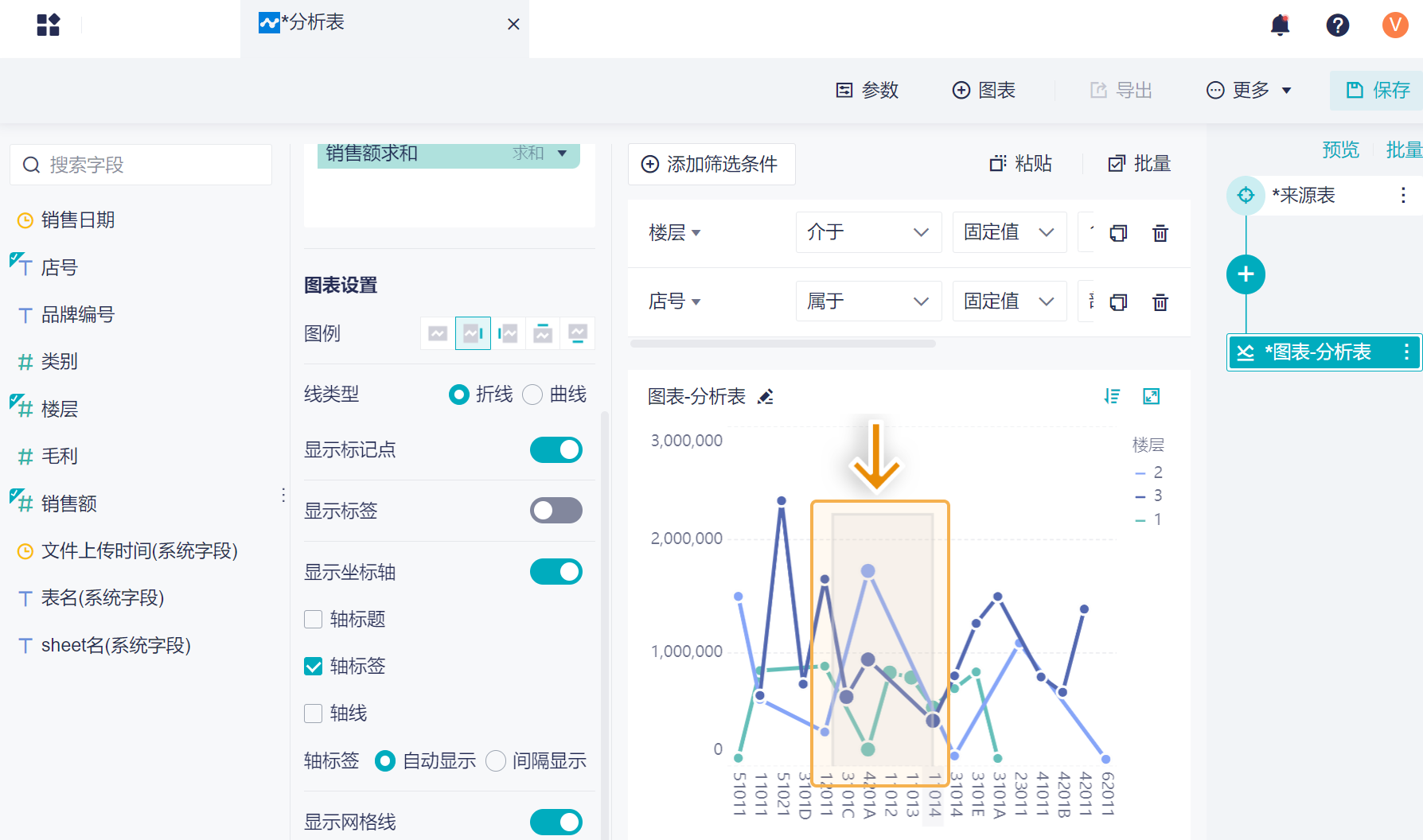Select the 类别 field
Viewport: 1423px width, 840px height.
[x=60, y=361]
